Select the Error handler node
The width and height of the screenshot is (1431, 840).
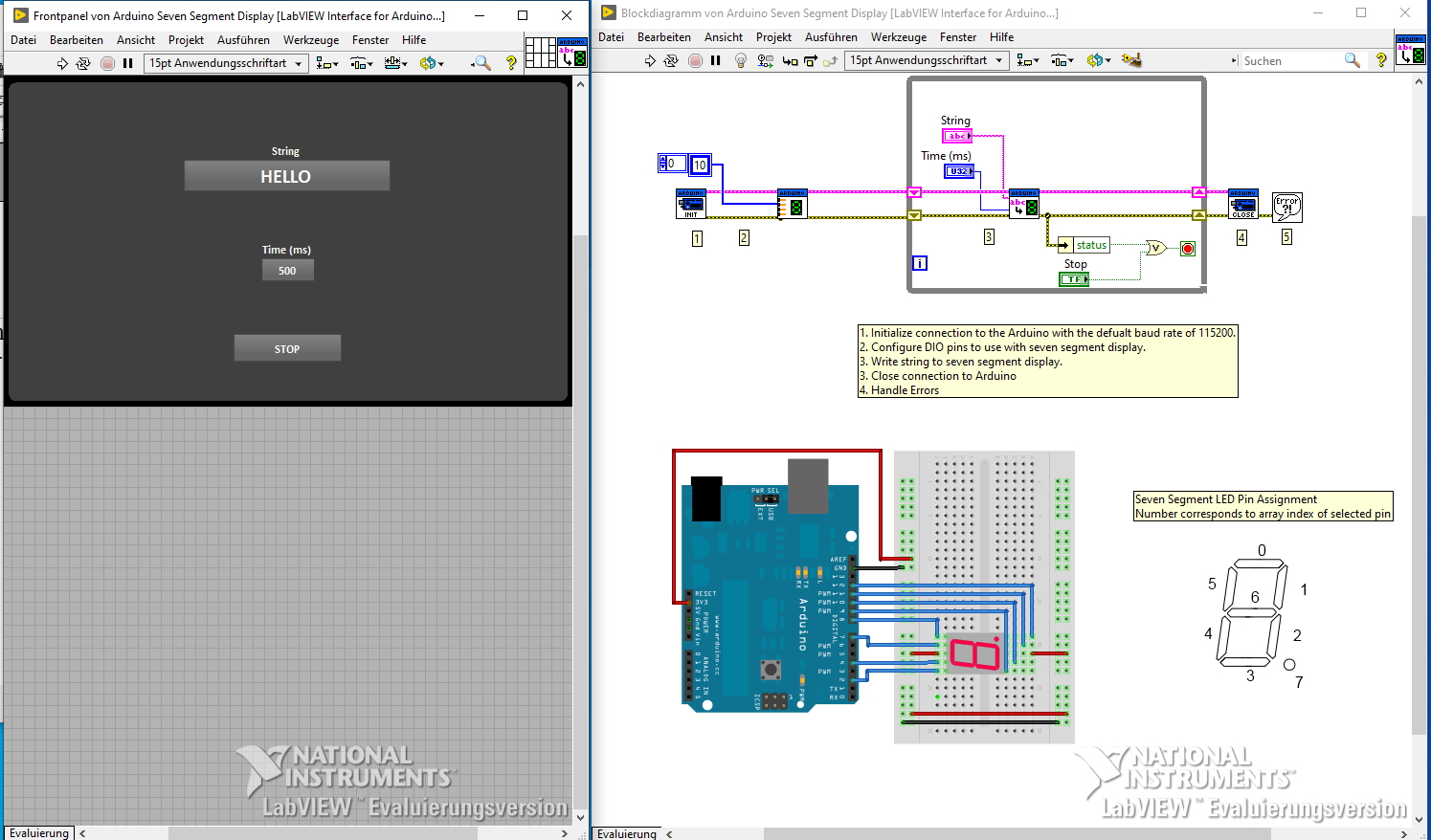[1286, 207]
